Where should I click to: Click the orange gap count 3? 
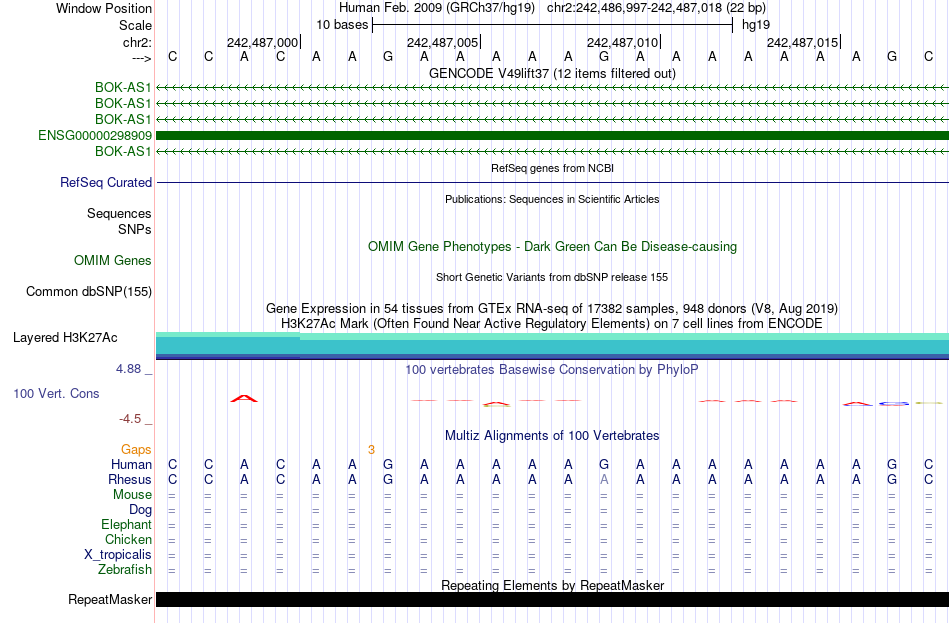371,450
